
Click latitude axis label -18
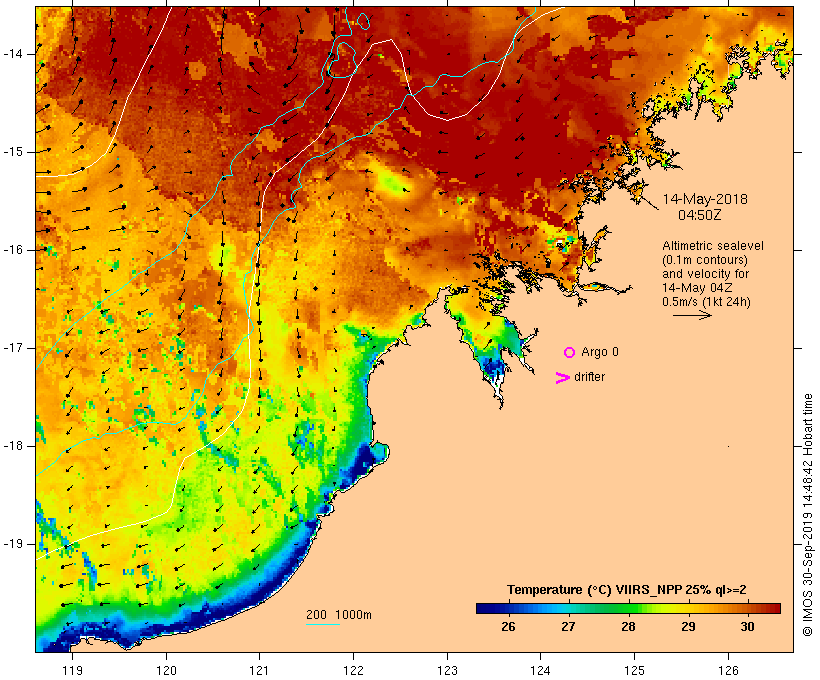tap(13, 446)
